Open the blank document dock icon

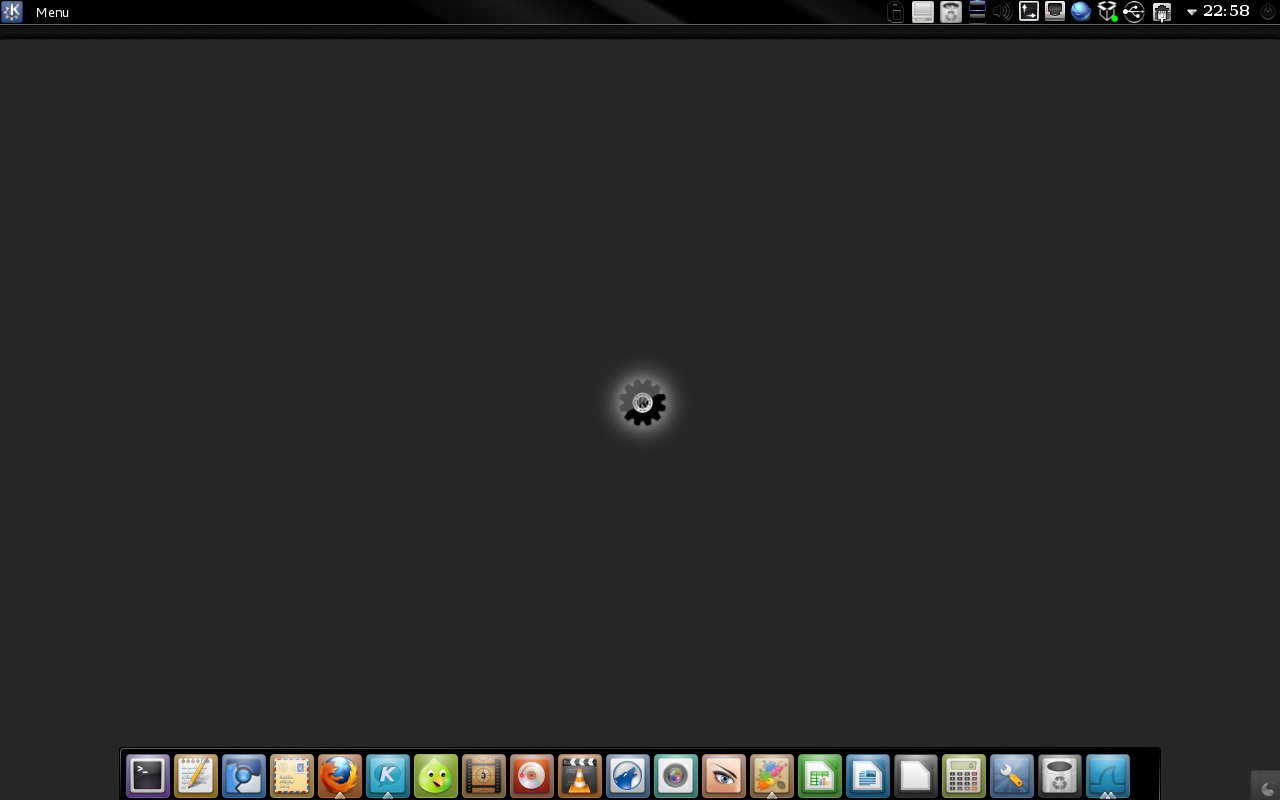pos(916,776)
